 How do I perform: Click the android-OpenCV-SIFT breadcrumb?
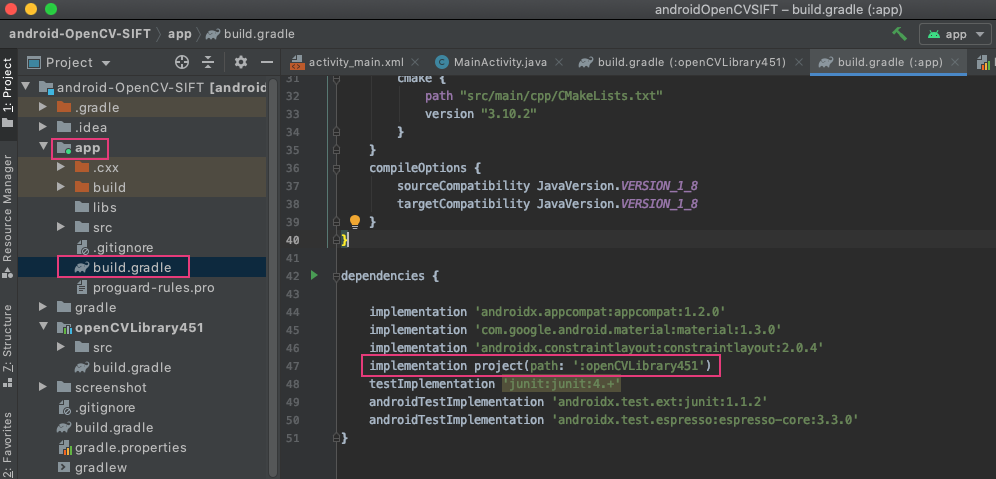click(79, 34)
